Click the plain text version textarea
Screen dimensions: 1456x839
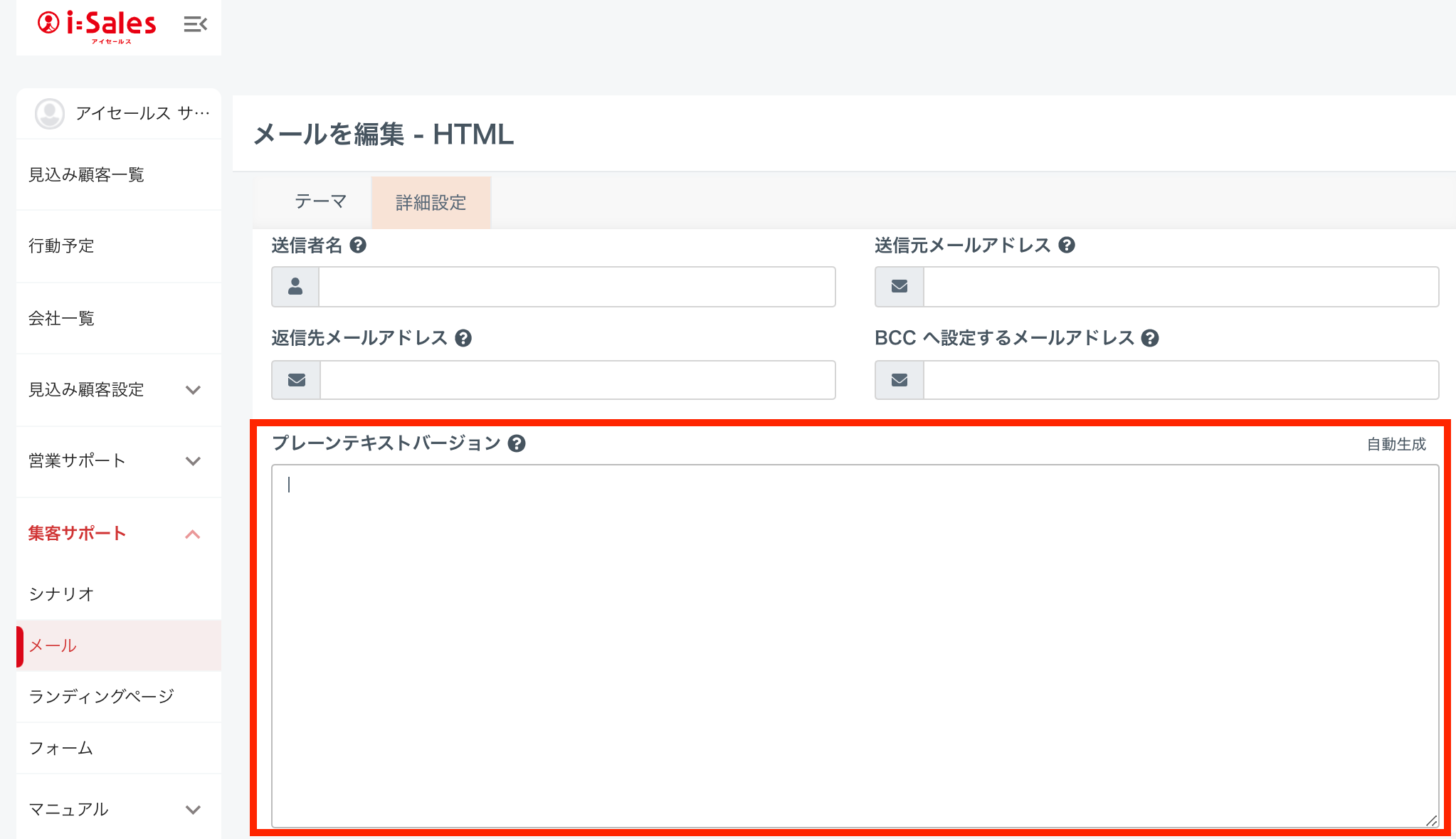pyautogui.click(x=854, y=644)
